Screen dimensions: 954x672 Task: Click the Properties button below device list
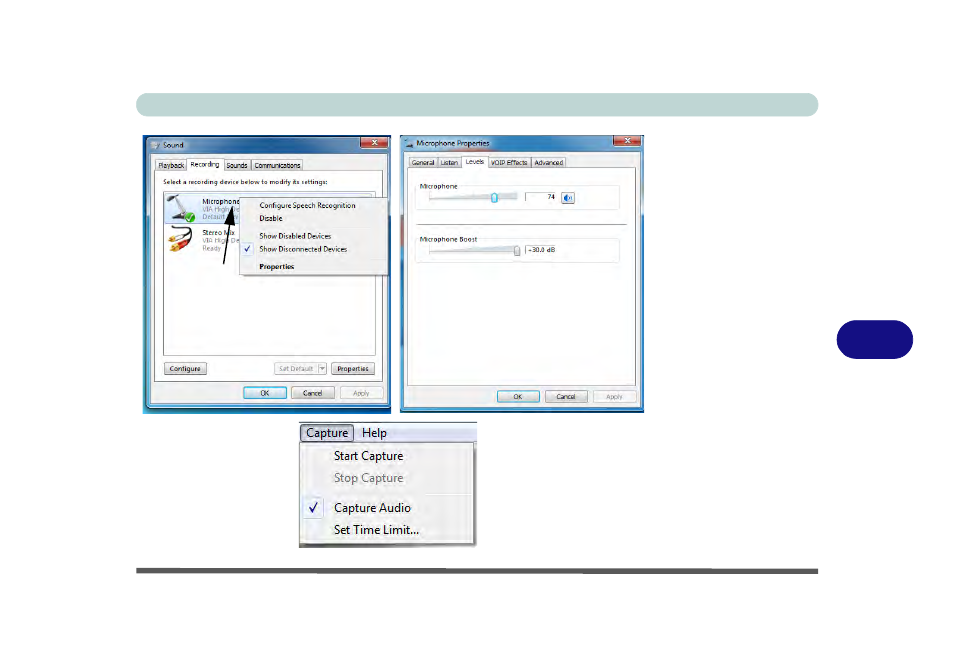pos(353,369)
